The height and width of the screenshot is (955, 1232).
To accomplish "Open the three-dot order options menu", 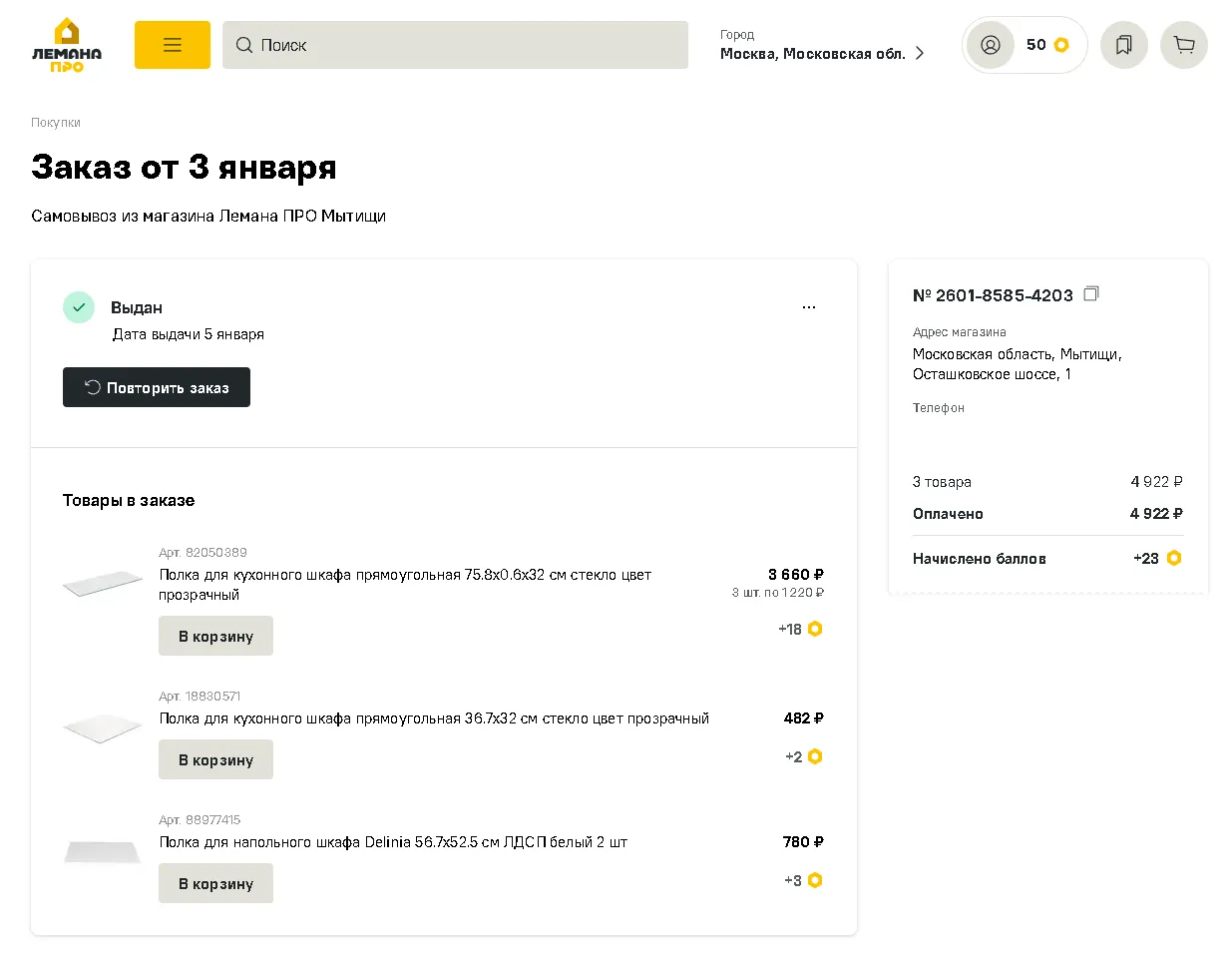I will click(809, 307).
